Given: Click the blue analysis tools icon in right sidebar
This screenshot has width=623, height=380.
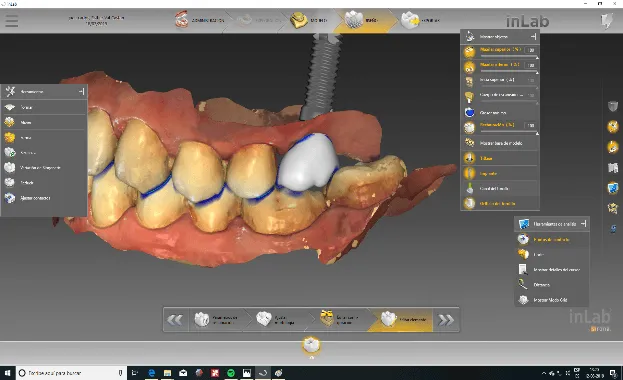Looking at the screenshot, I should pos(613,187).
